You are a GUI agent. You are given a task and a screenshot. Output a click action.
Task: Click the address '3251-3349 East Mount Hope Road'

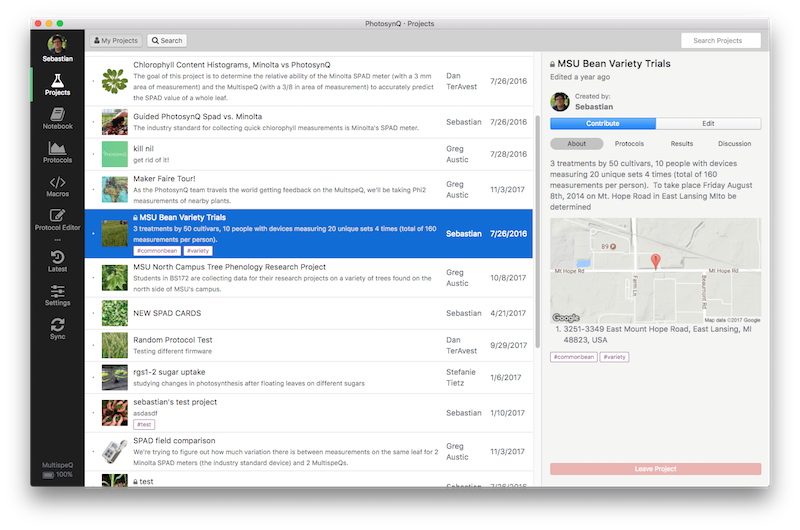tap(658, 335)
